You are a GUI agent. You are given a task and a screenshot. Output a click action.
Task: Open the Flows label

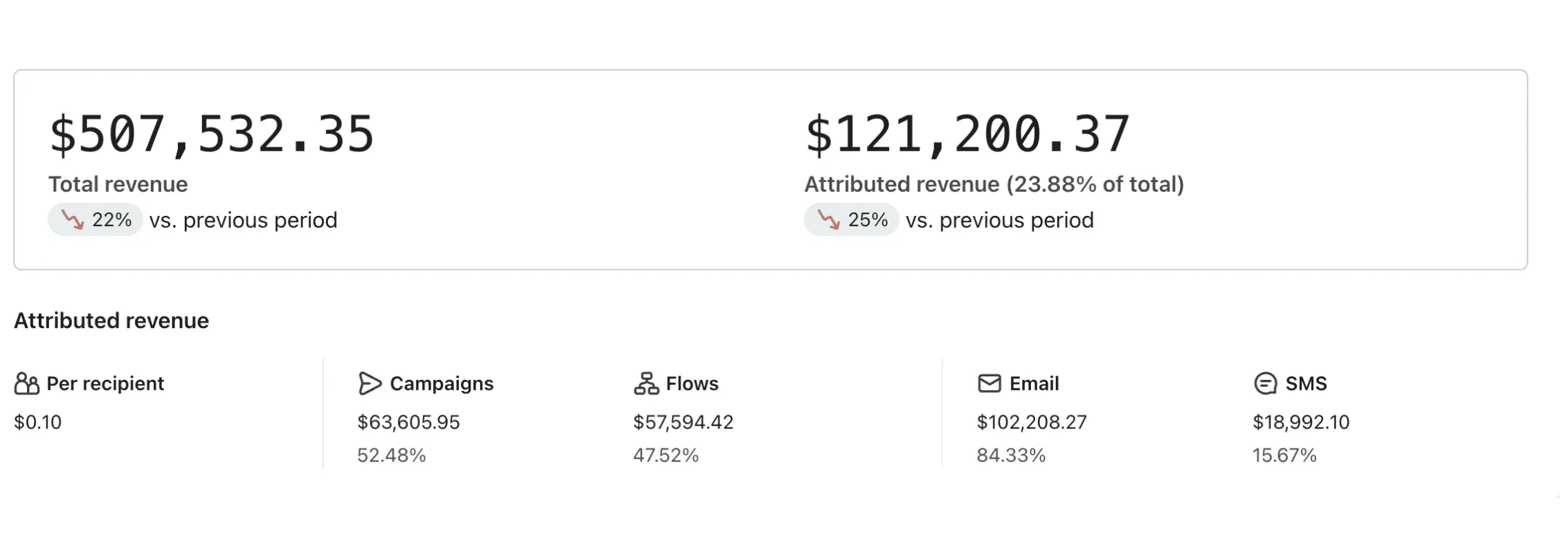[x=692, y=383]
